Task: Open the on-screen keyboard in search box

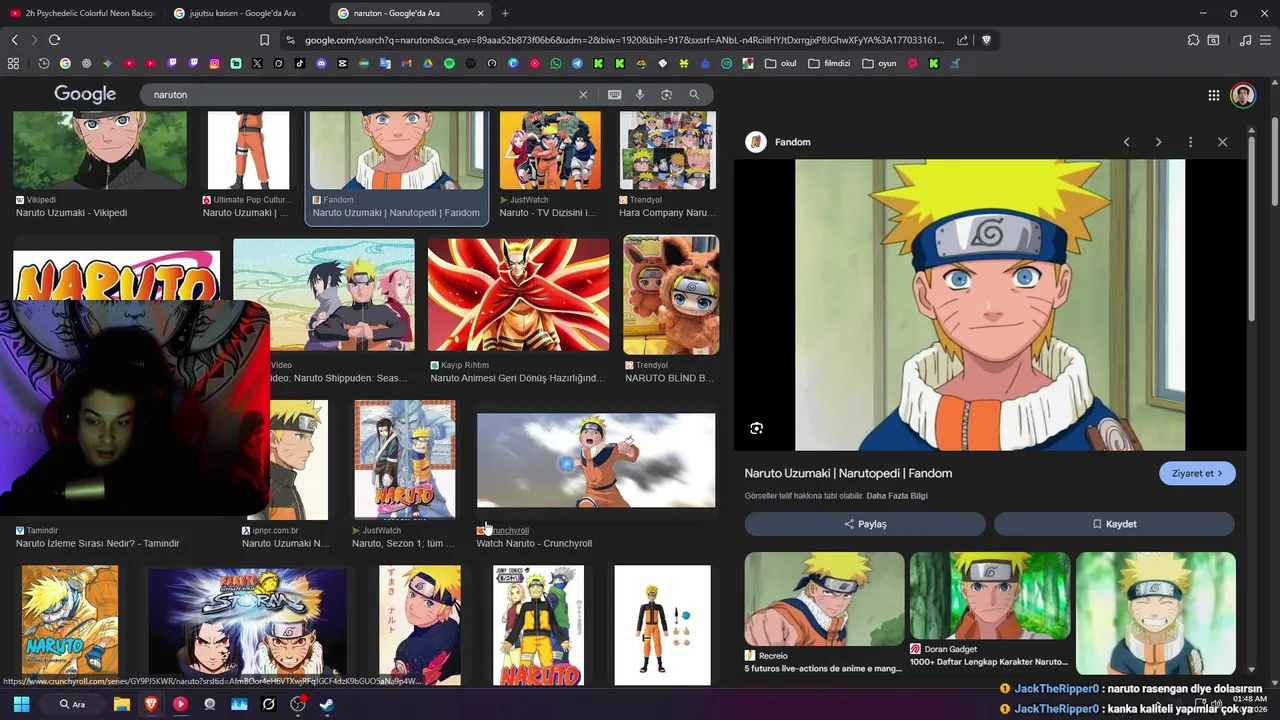Action: click(614, 94)
